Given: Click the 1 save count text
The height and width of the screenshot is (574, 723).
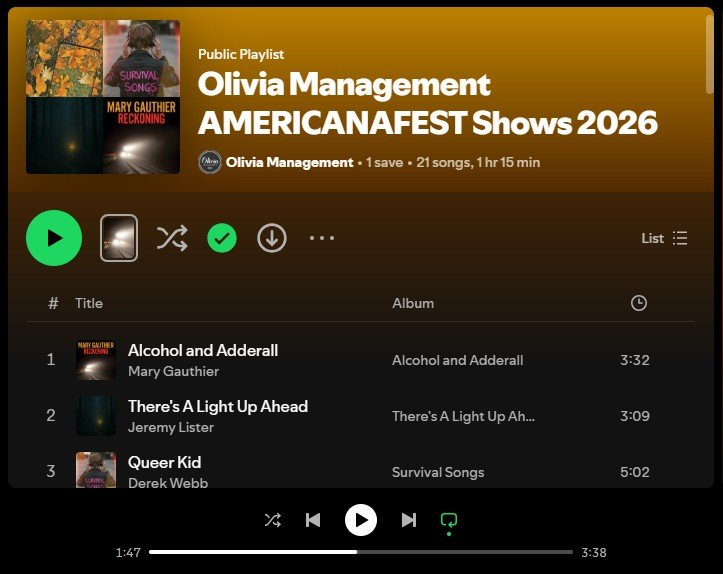Looking at the screenshot, I should 384,162.
